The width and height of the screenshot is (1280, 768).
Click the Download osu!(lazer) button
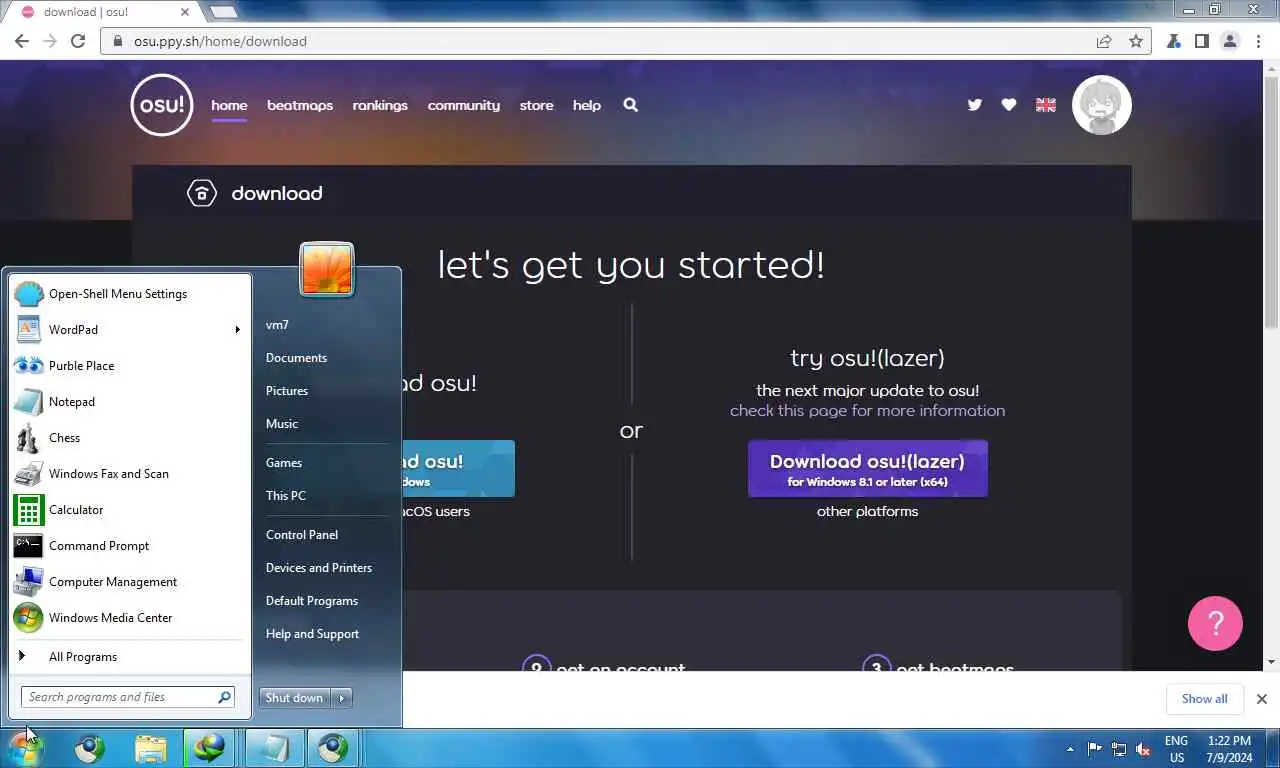point(868,469)
